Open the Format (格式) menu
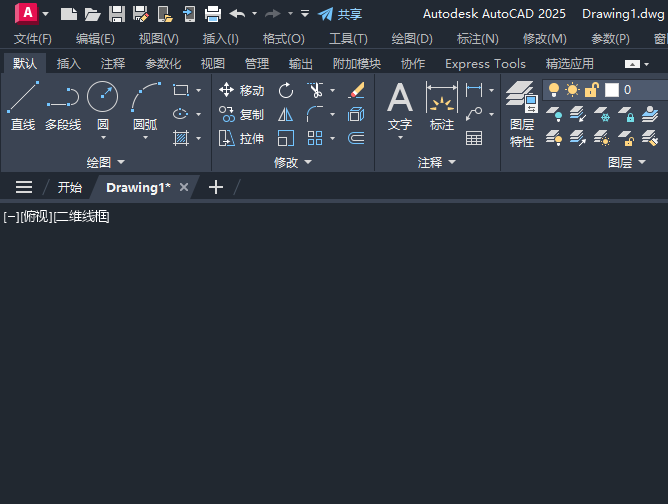The width and height of the screenshot is (668, 504). coord(284,39)
